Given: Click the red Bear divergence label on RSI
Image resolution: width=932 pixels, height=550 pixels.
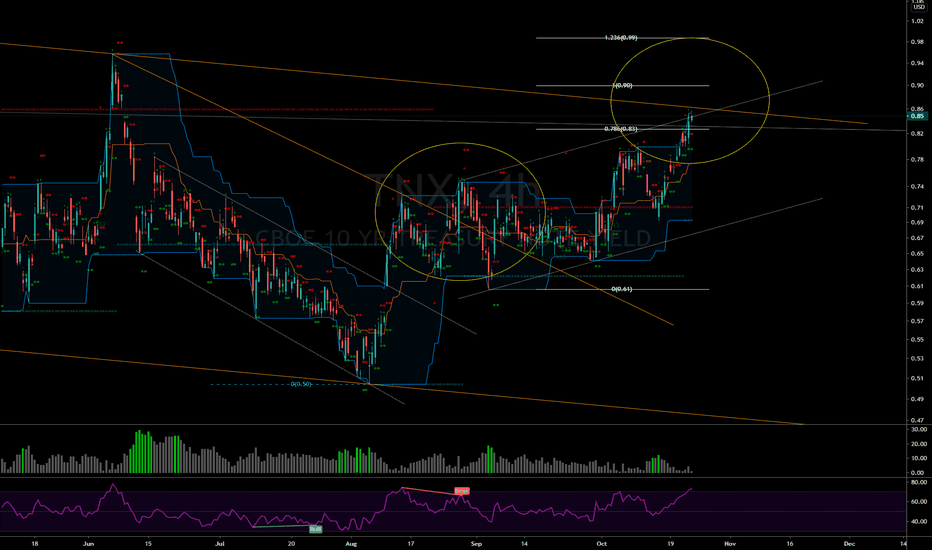Looking at the screenshot, I should pyautogui.click(x=462, y=491).
